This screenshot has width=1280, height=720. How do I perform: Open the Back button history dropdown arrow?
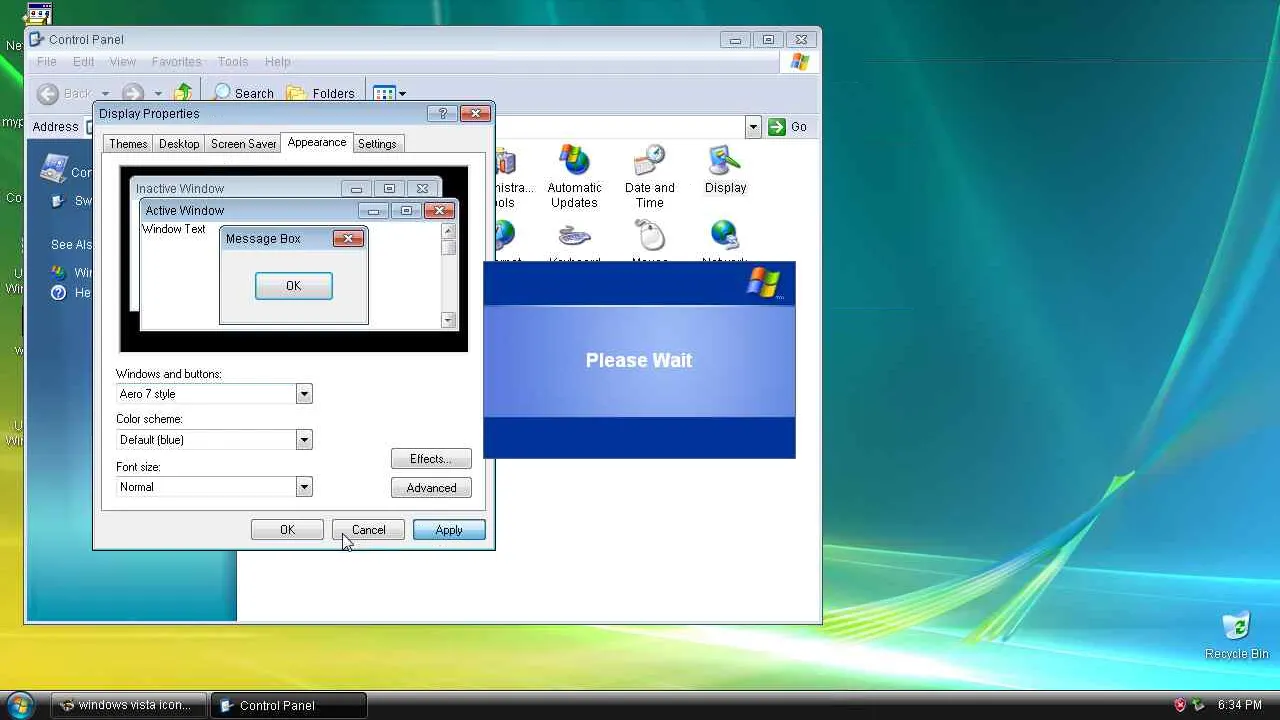(x=105, y=94)
